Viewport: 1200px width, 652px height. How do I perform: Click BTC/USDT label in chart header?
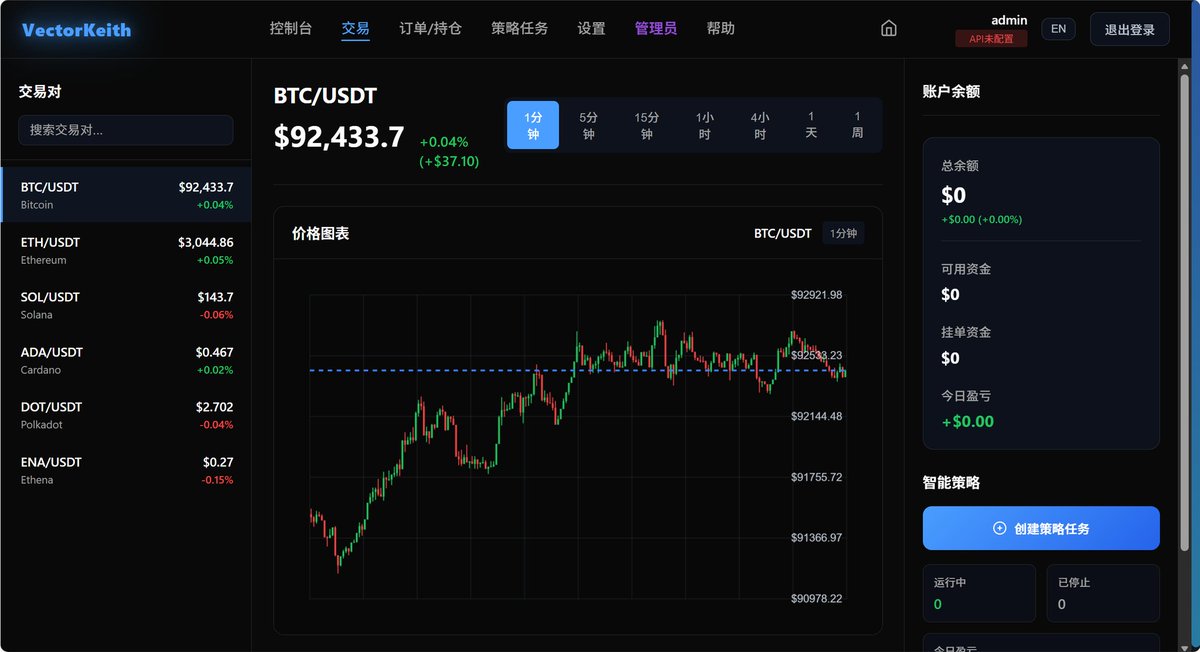click(x=783, y=233)
